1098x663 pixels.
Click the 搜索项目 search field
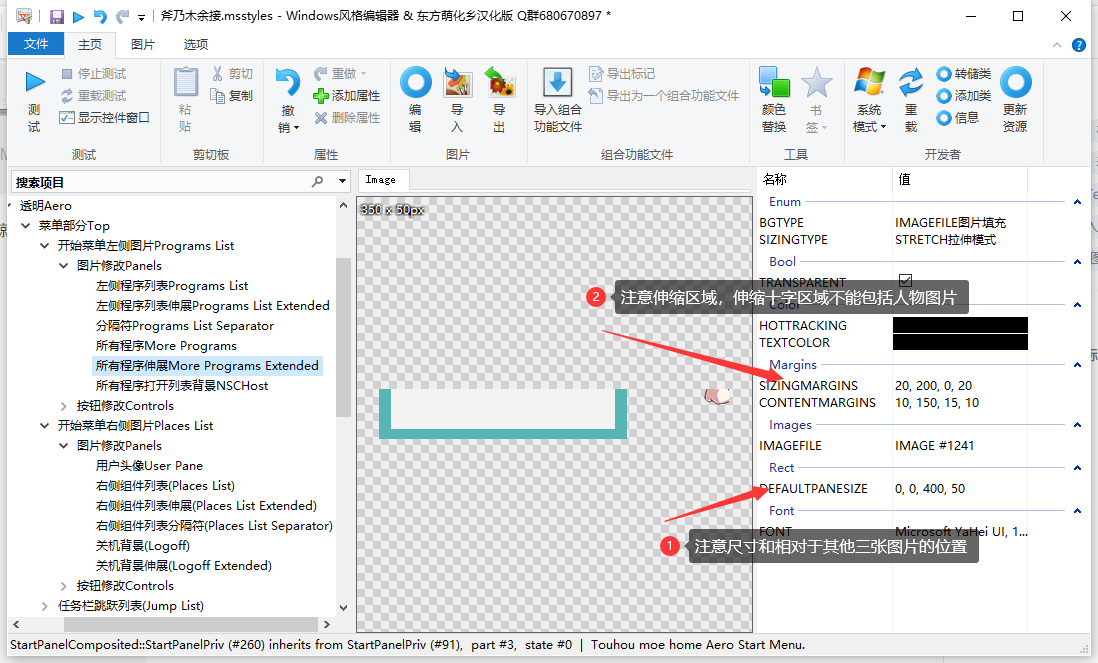coord(150,182)
